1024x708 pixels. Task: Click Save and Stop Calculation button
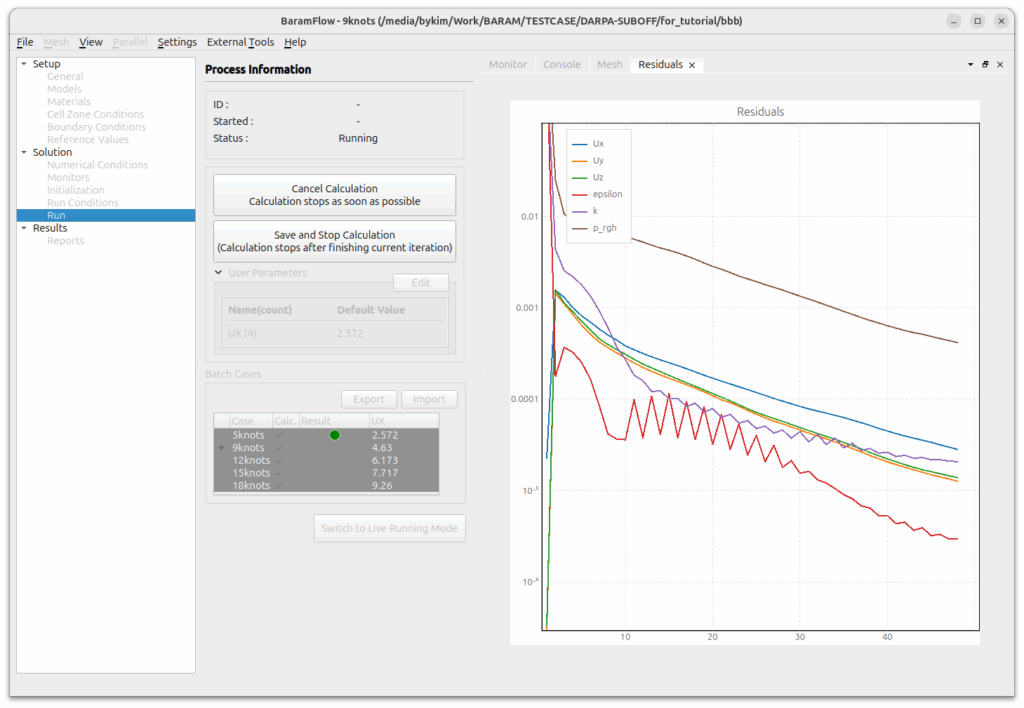click(x=334, y=241)
